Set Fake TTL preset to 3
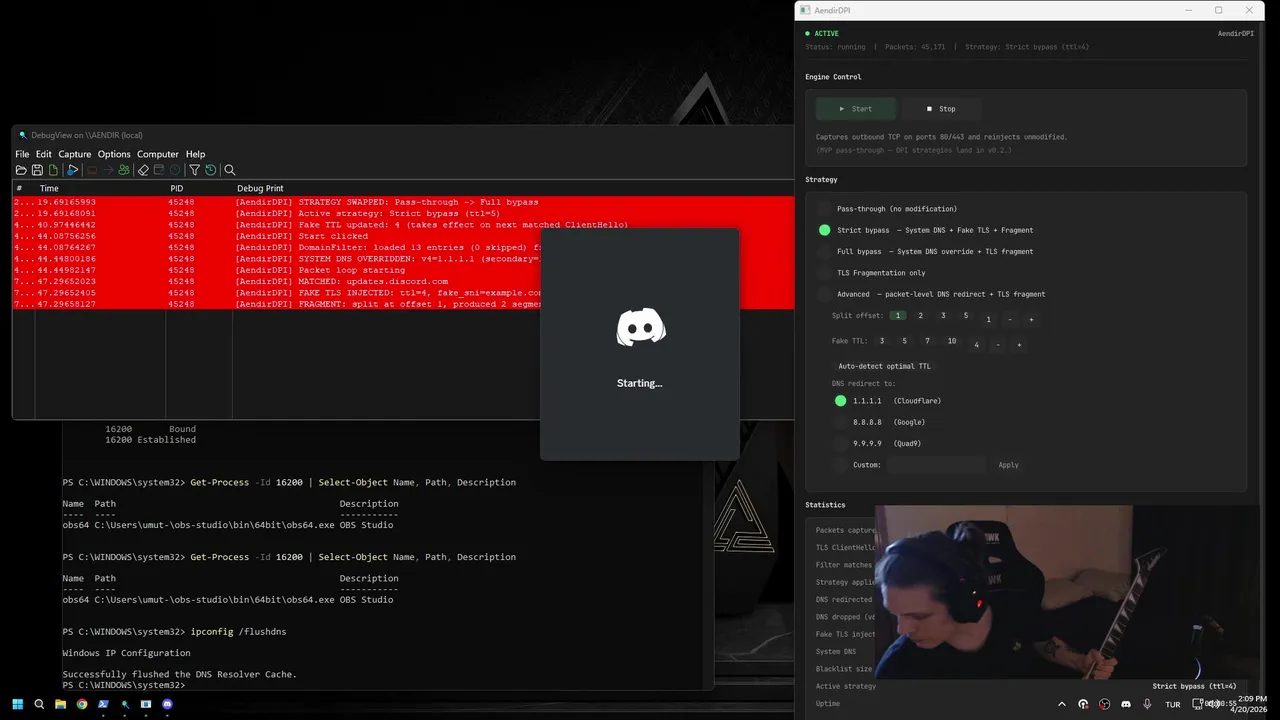The image size is (1280, 720). tap(882, 341)
